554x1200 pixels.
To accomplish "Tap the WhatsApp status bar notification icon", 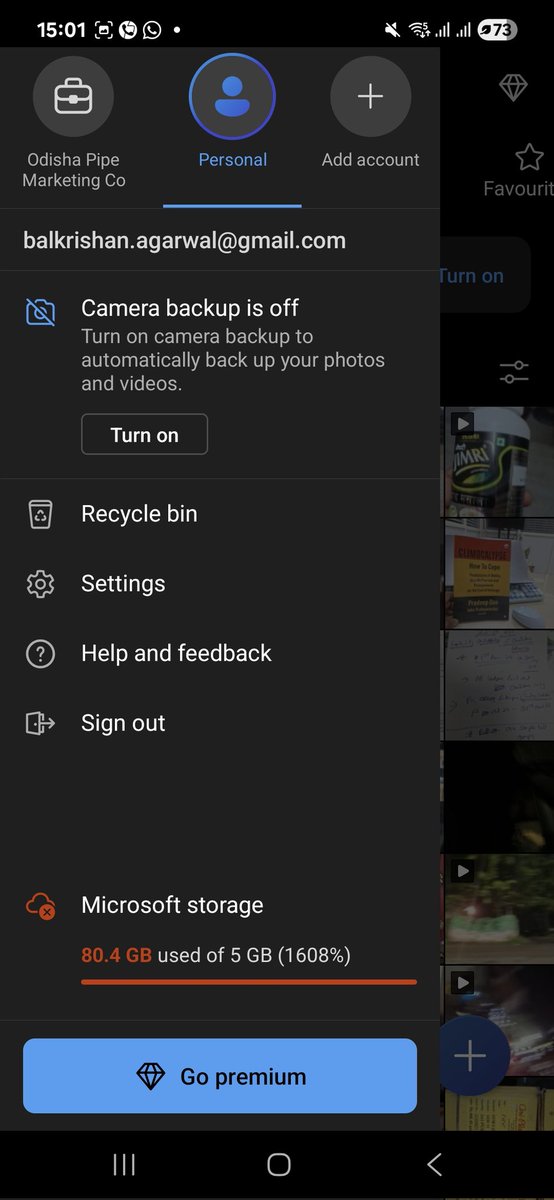I will (x=152, y=30).
